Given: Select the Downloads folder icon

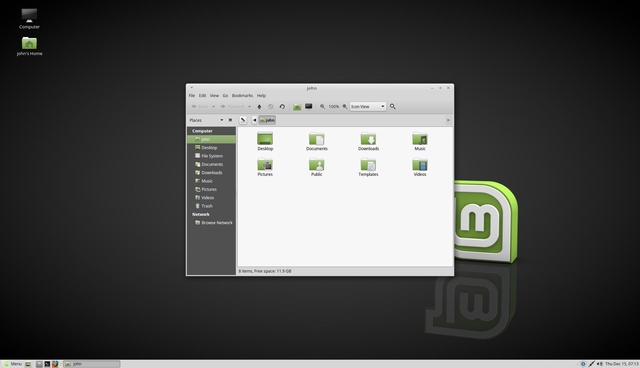Looking at the screenshot, I should tap(368, 142).
